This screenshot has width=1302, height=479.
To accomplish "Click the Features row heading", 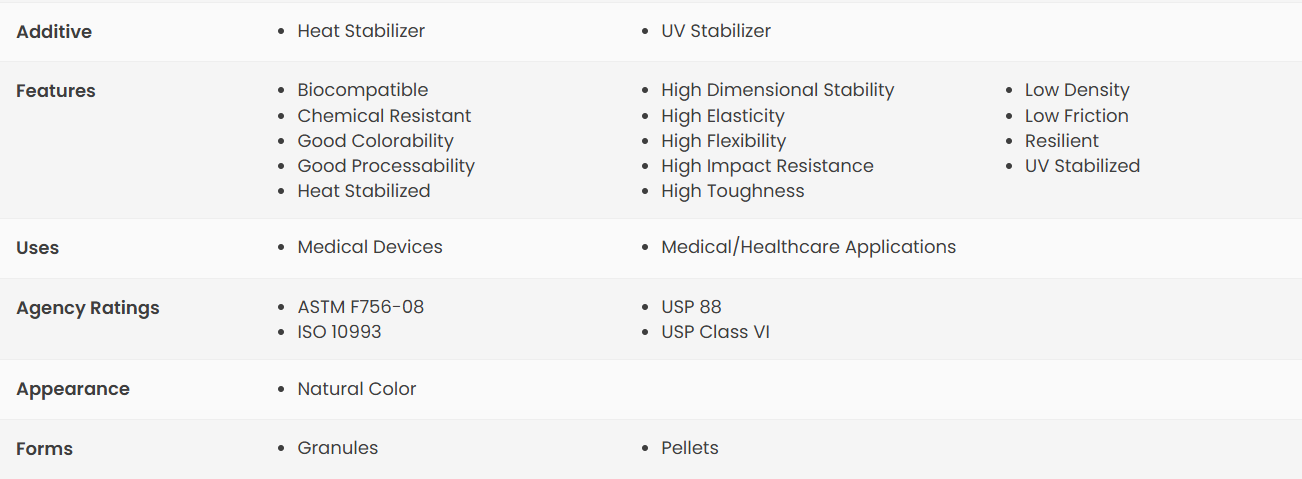I will click(56, 91).
